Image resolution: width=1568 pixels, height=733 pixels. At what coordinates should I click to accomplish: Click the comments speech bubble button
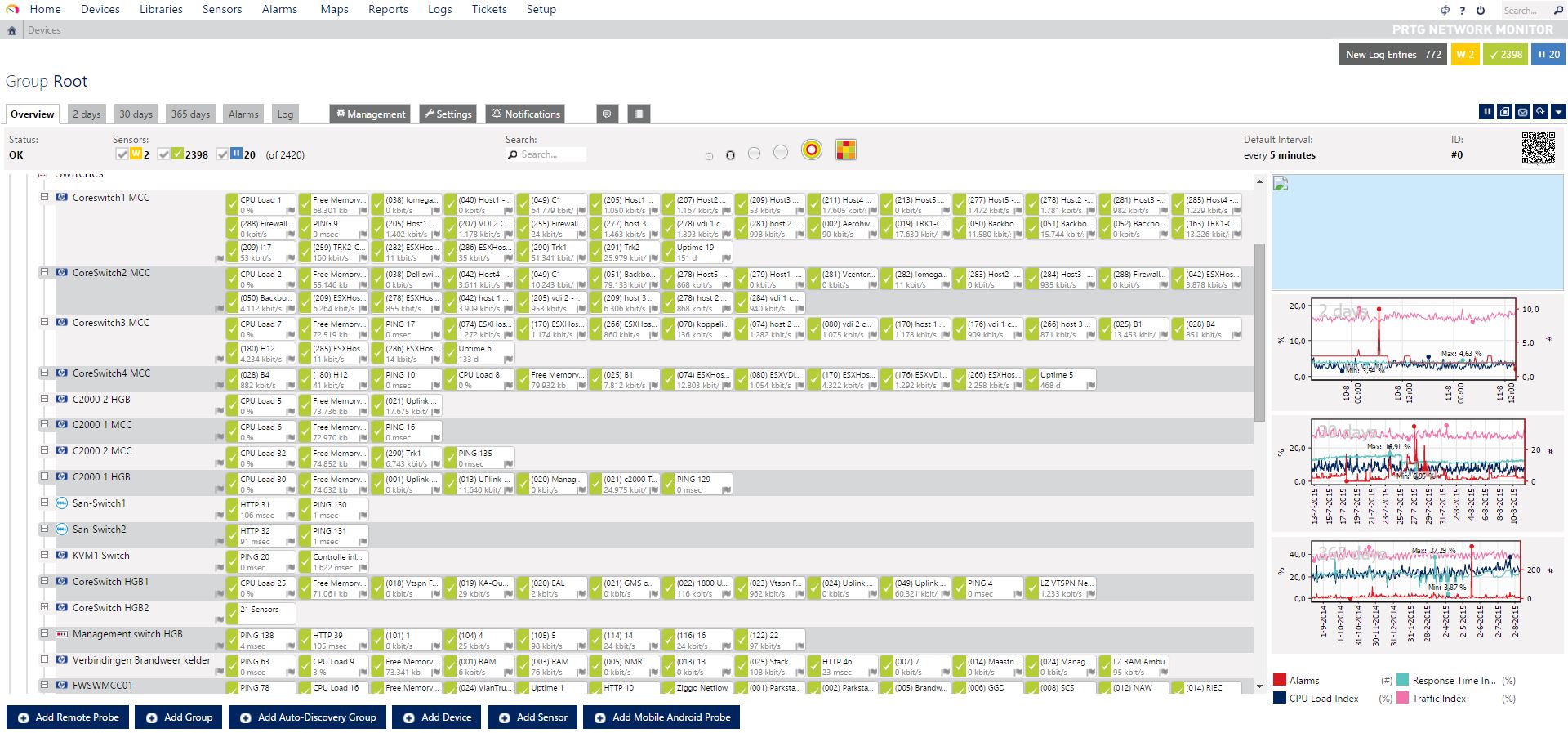(607, 114)
